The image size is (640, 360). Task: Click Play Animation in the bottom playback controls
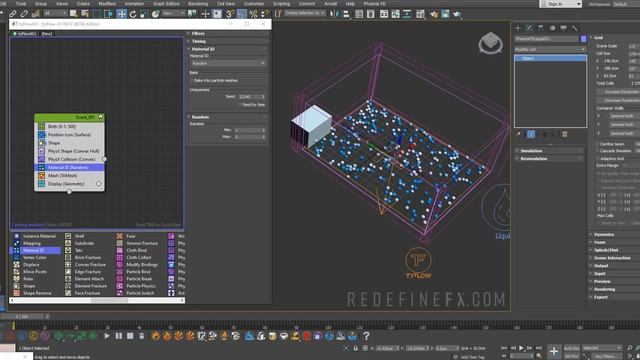tap(521, 348)
